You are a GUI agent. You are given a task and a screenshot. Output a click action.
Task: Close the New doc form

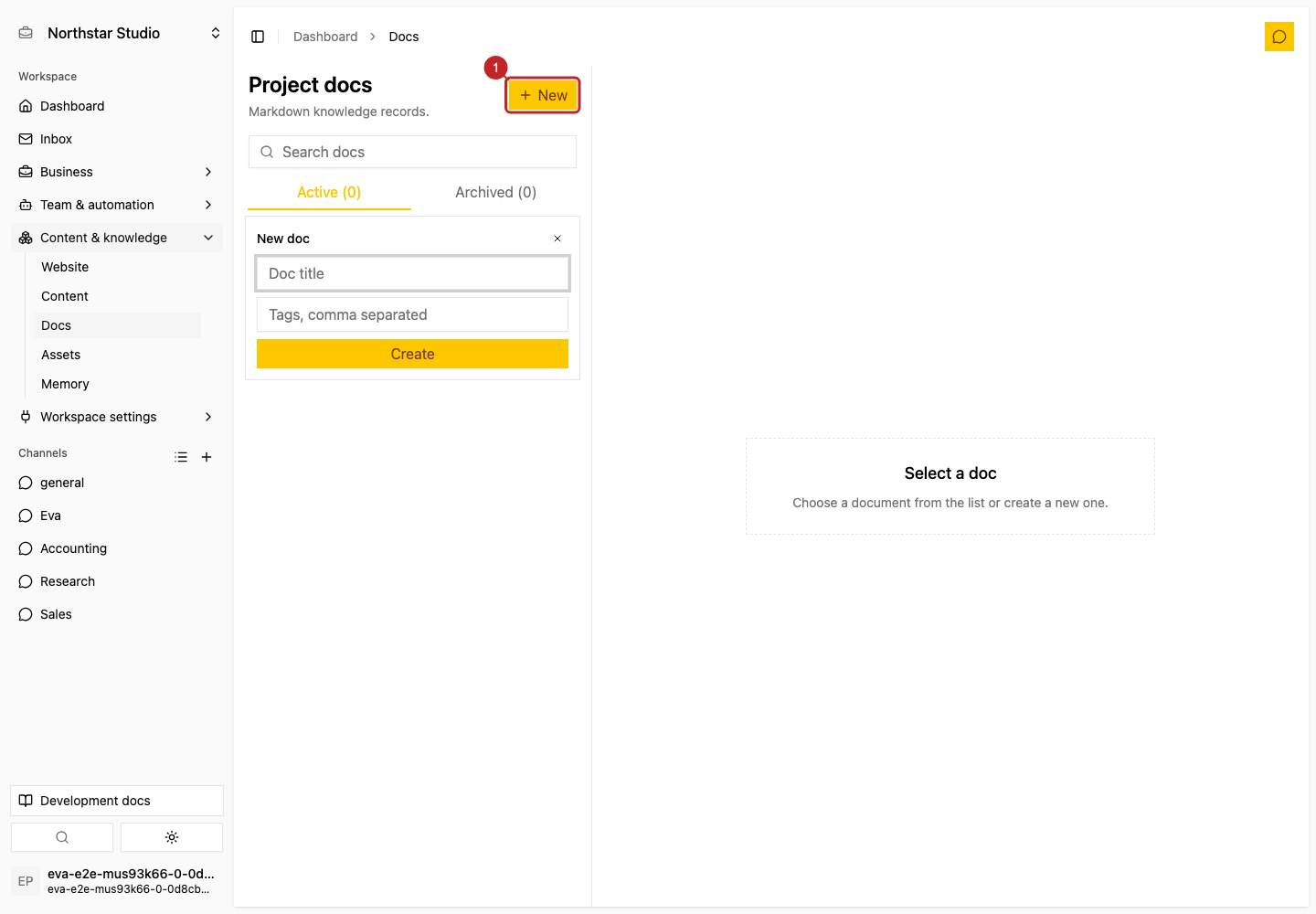(557, 239)
